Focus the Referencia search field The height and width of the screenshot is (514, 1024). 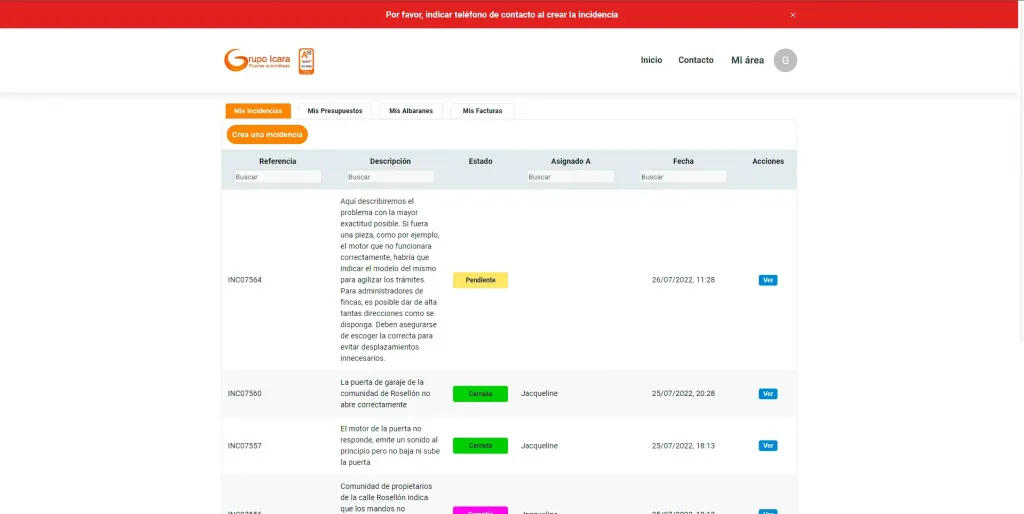pos(277,177)
